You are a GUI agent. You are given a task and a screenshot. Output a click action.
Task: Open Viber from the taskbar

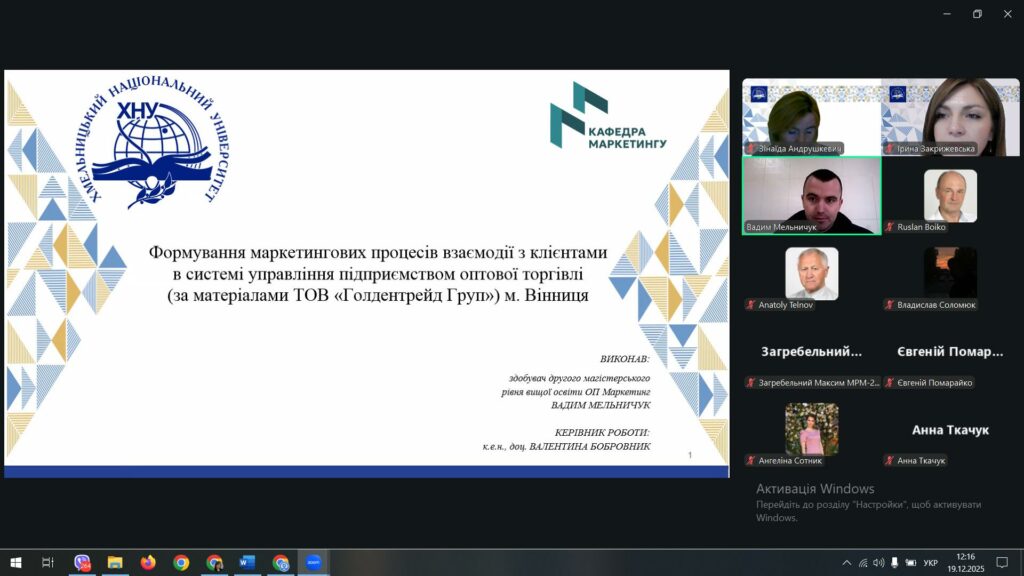[x=82, y=563]
